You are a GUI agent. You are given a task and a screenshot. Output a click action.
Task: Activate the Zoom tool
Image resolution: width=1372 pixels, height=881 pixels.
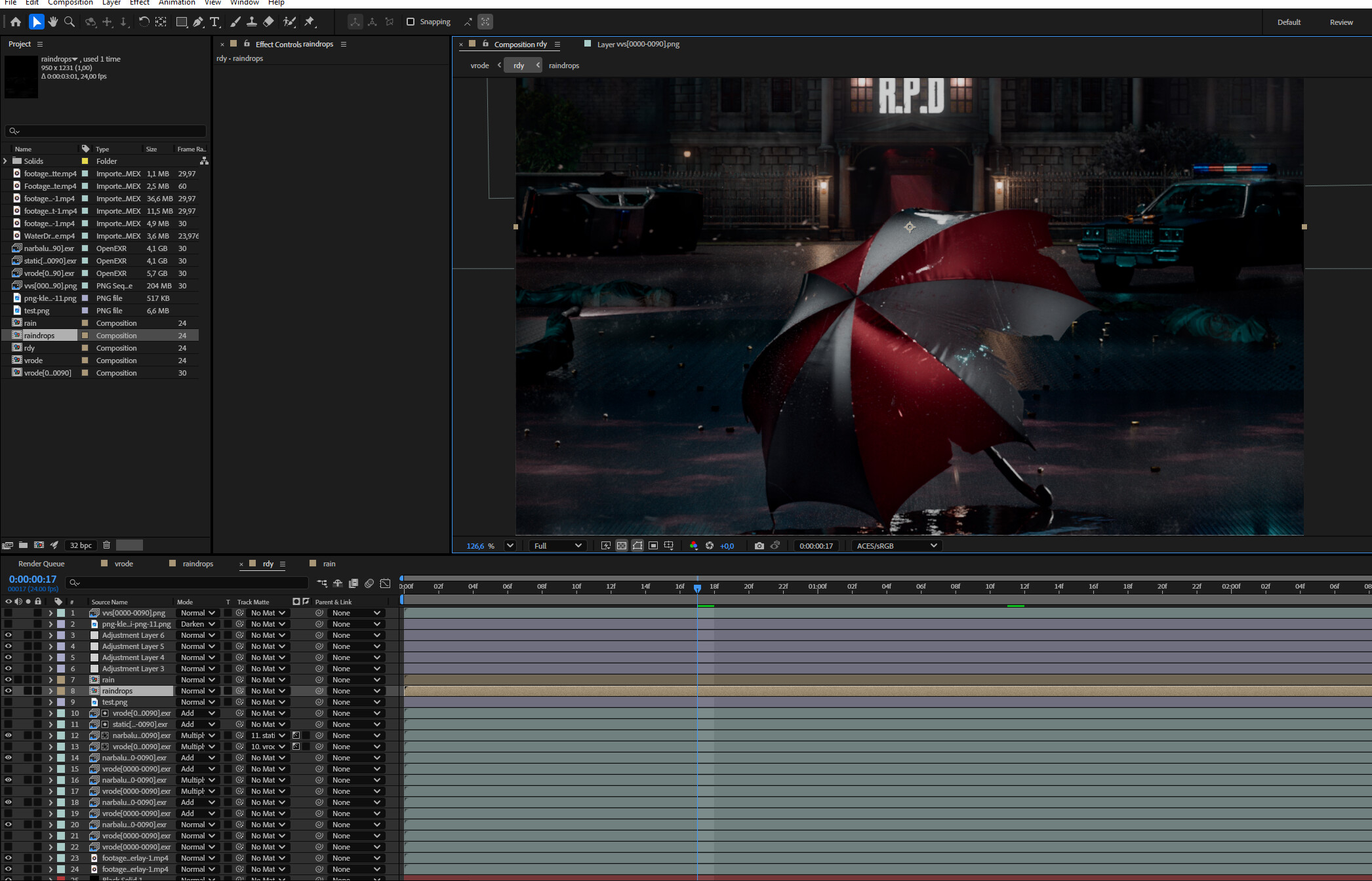coord(69,22)
